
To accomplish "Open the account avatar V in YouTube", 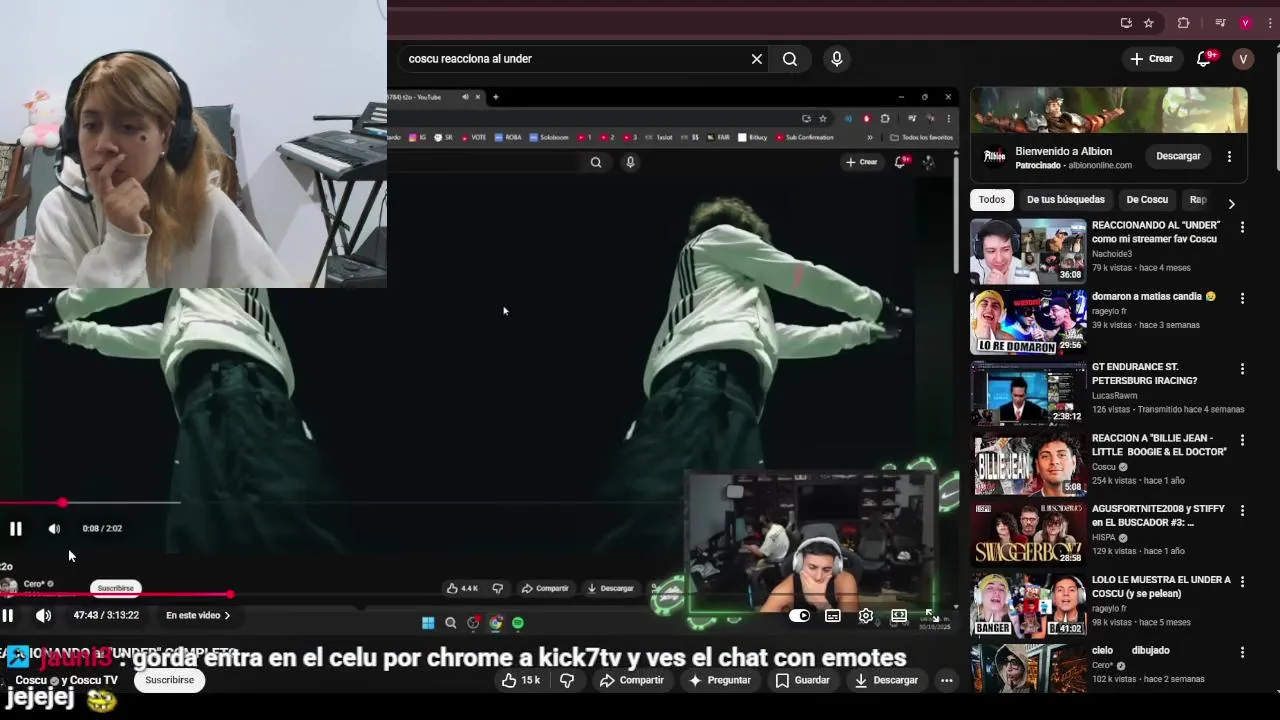I will tap(1243, 59).
